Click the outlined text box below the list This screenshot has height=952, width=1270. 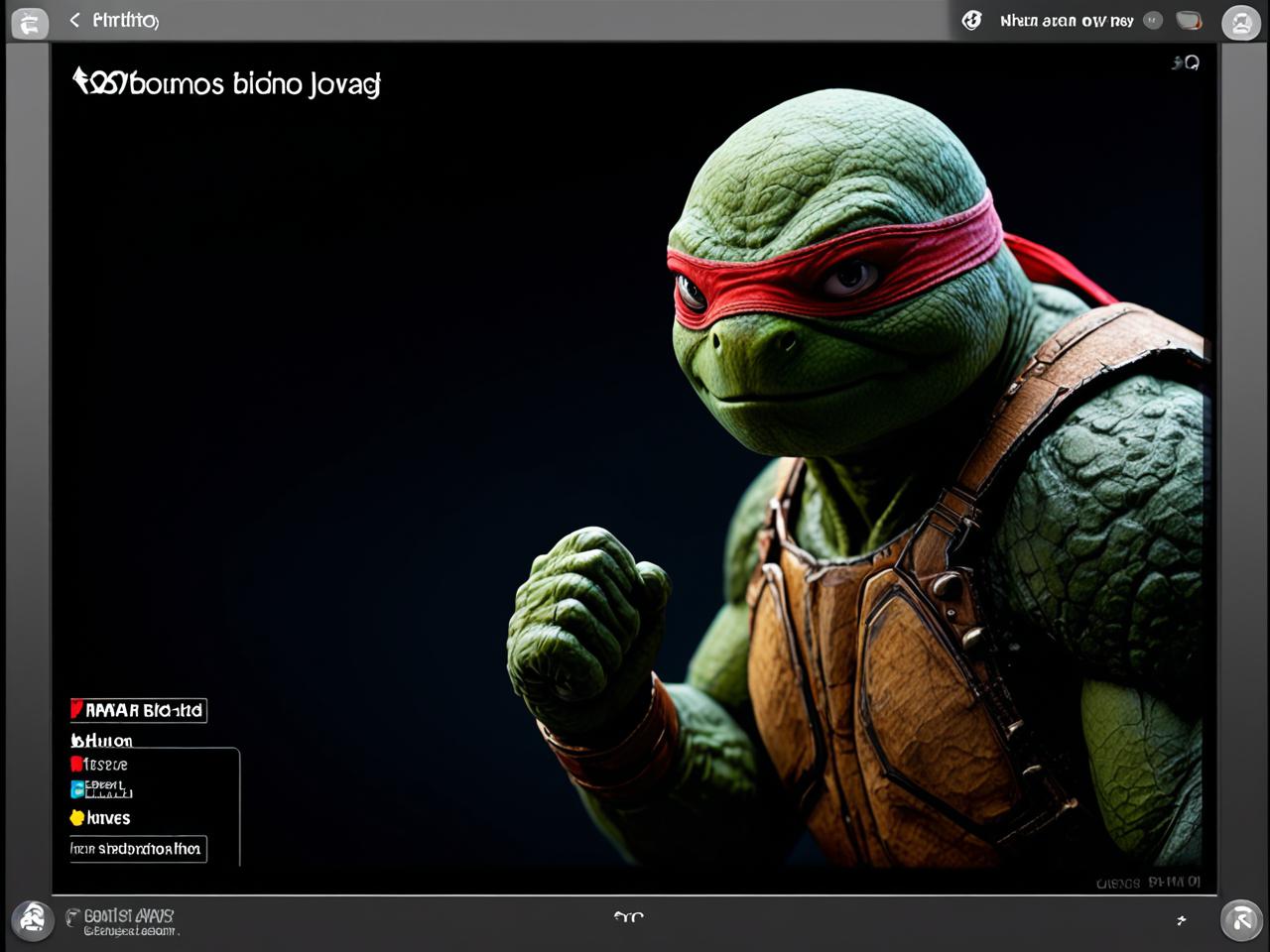pyautogui.click(x=138, y=849)
